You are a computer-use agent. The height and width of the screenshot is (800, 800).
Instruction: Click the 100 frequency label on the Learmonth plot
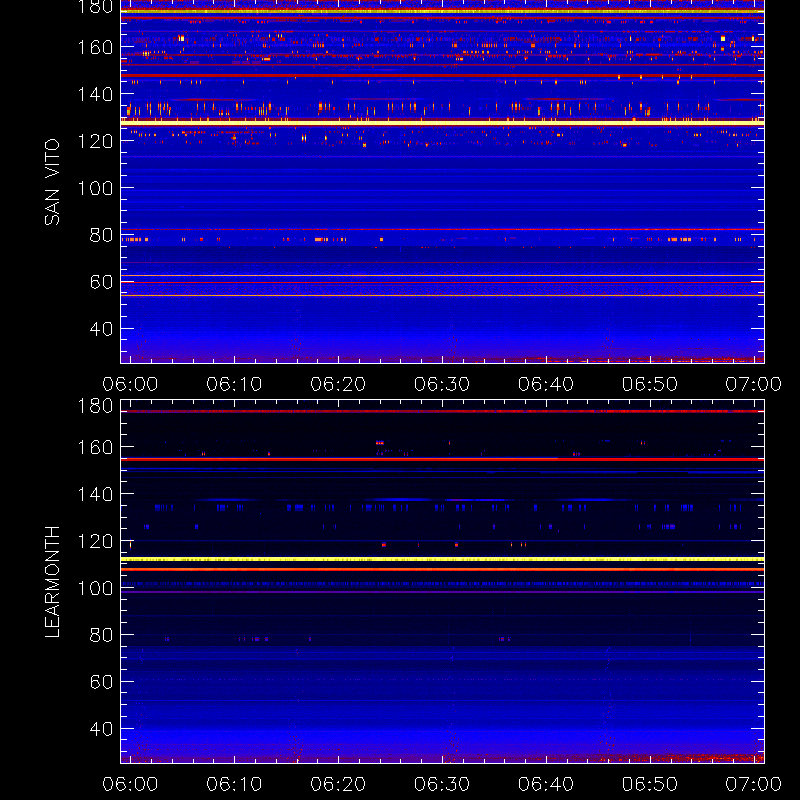pyautogui.click(x=95, y=588)
